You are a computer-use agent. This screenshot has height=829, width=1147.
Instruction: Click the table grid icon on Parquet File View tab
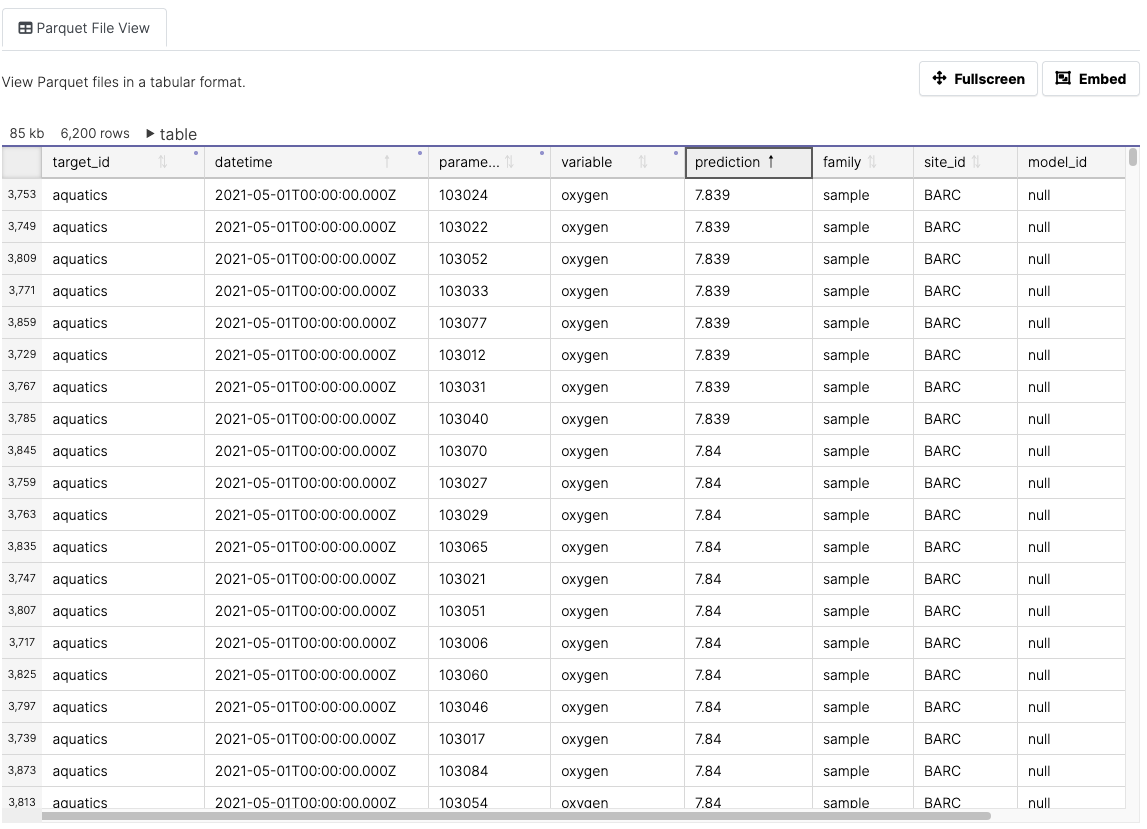pos(25,28)
